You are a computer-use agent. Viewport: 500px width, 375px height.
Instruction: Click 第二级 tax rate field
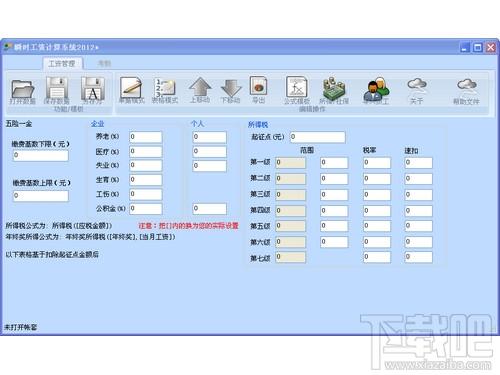(x=377, y=179)
